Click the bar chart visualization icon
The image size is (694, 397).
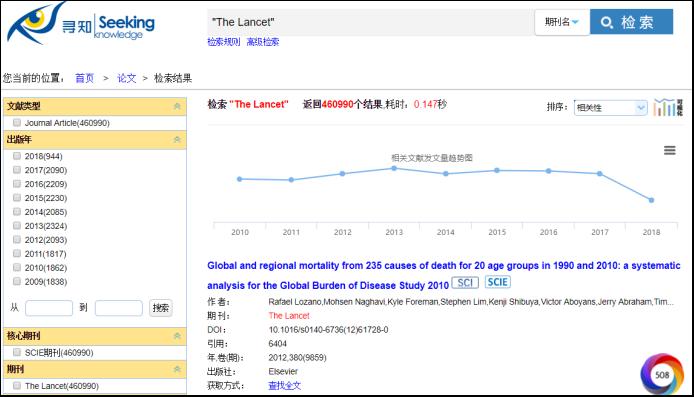pos(668,108)
